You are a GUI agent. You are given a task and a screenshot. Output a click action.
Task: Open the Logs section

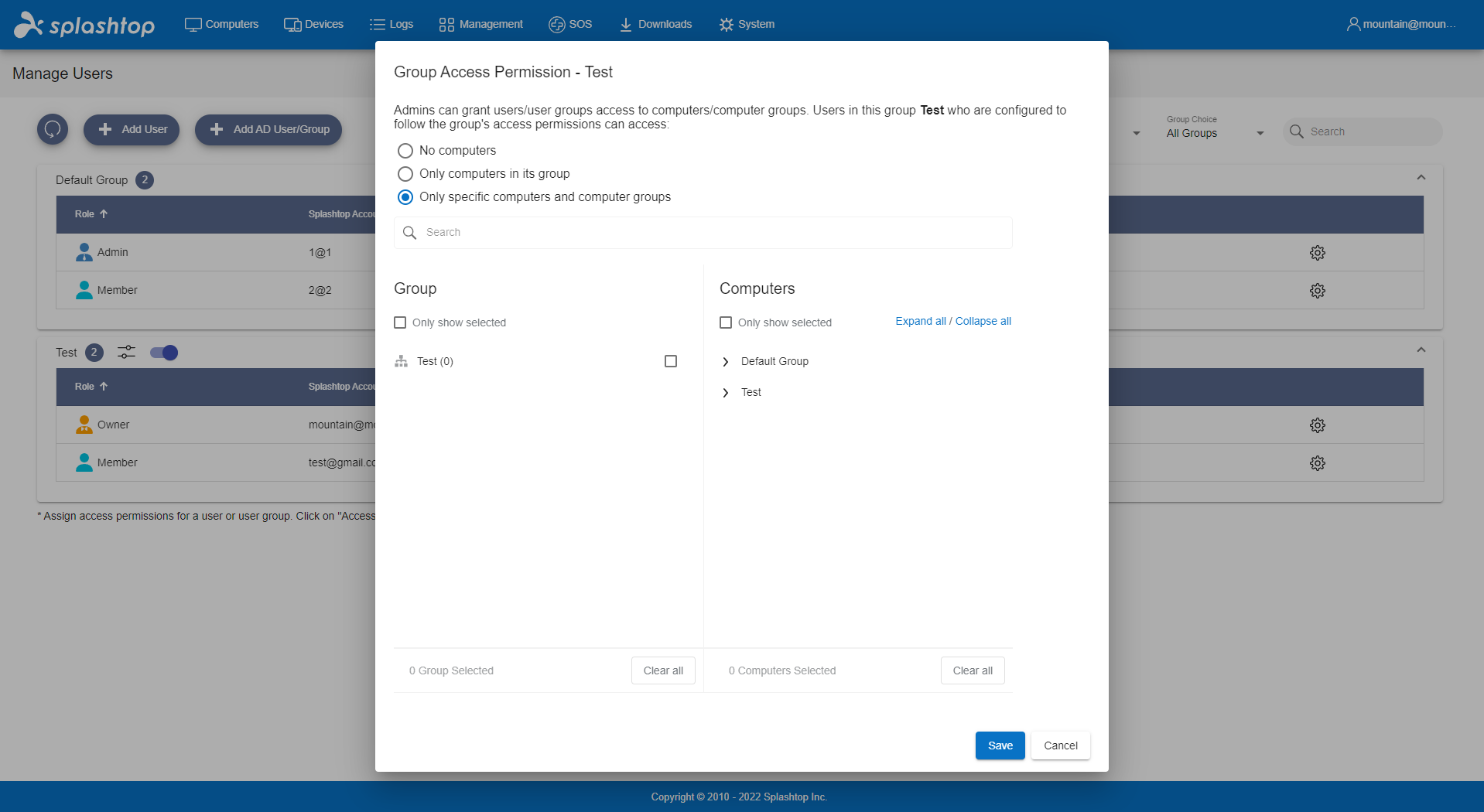(392, 24)
